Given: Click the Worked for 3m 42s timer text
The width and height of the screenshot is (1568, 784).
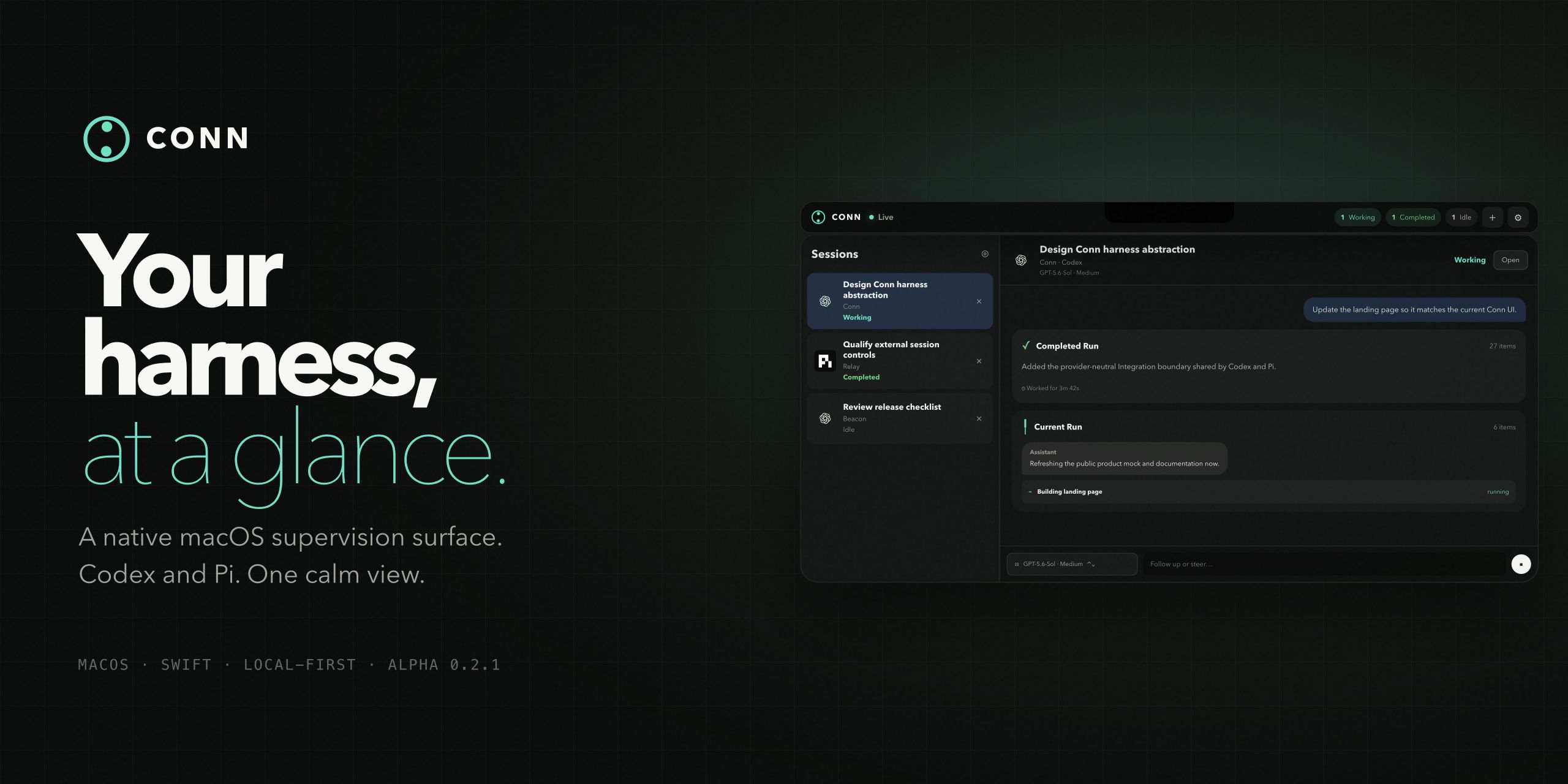Looking at the screenshot, I should 1050,388.
